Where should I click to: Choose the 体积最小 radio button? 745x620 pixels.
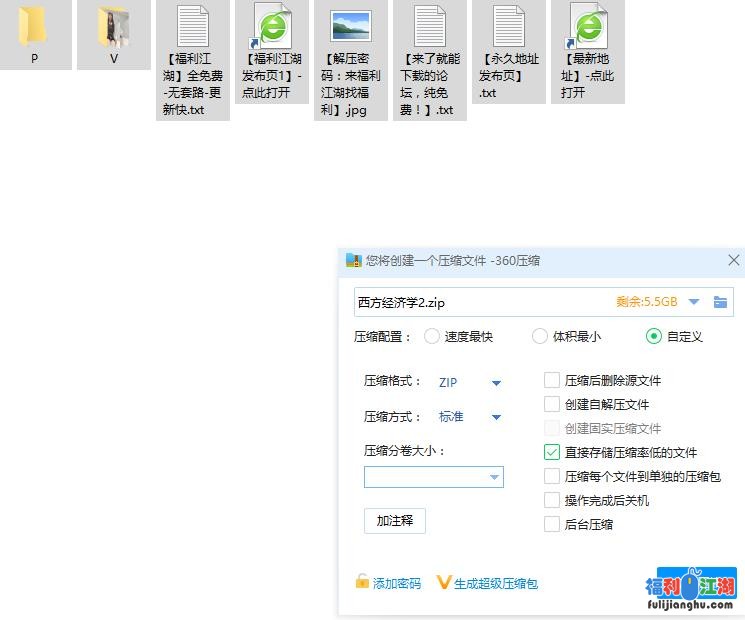coord(540,337)
